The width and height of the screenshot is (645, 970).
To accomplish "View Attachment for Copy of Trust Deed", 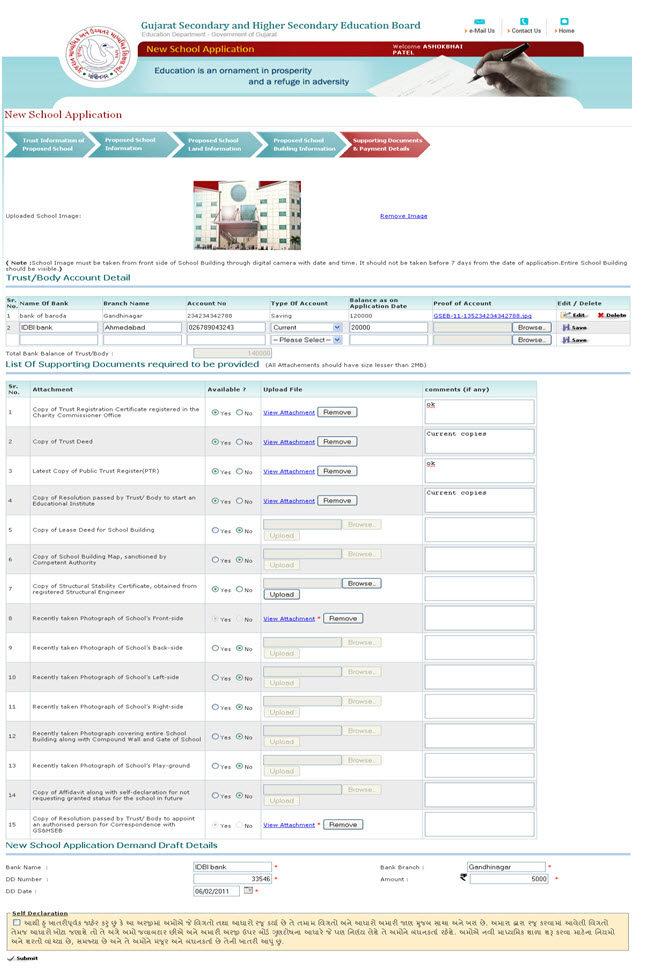I will tap(289, 442).
